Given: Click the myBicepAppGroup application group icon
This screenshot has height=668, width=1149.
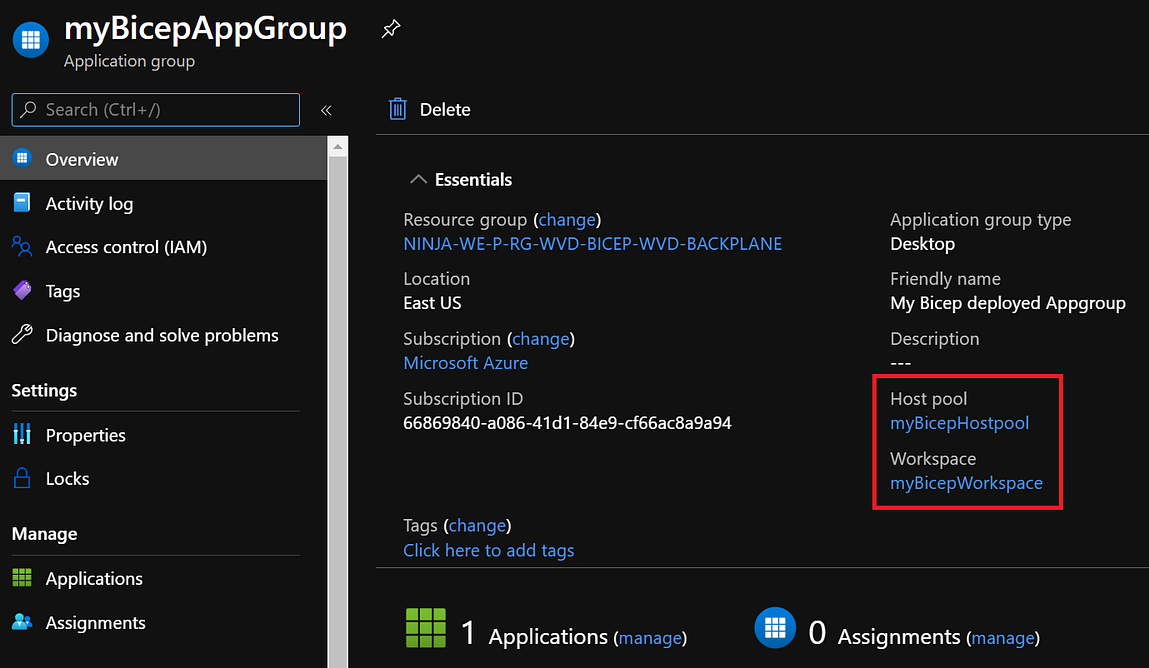Looking at the screenshot, I should [x=31, y=40].
